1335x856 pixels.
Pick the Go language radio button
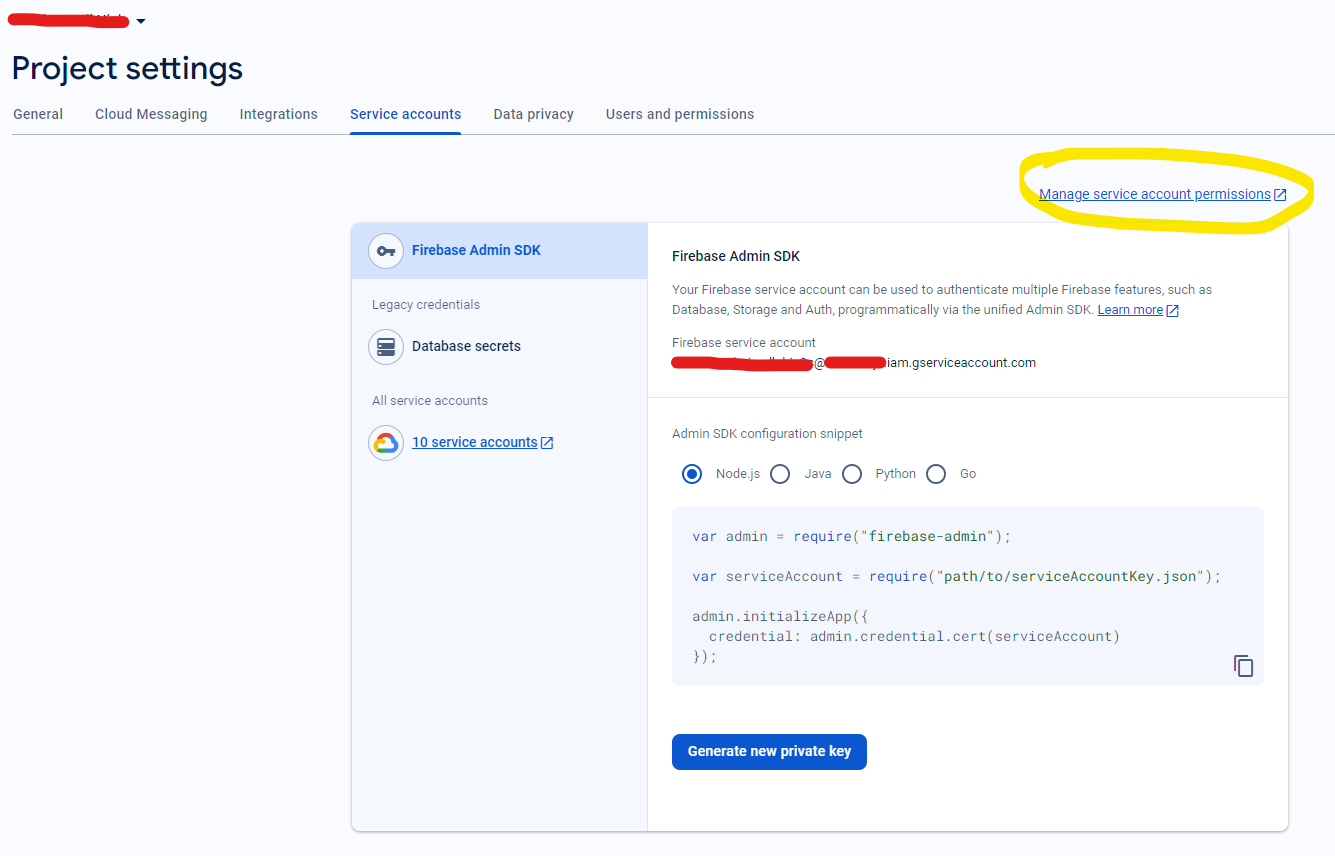(936, 474)
